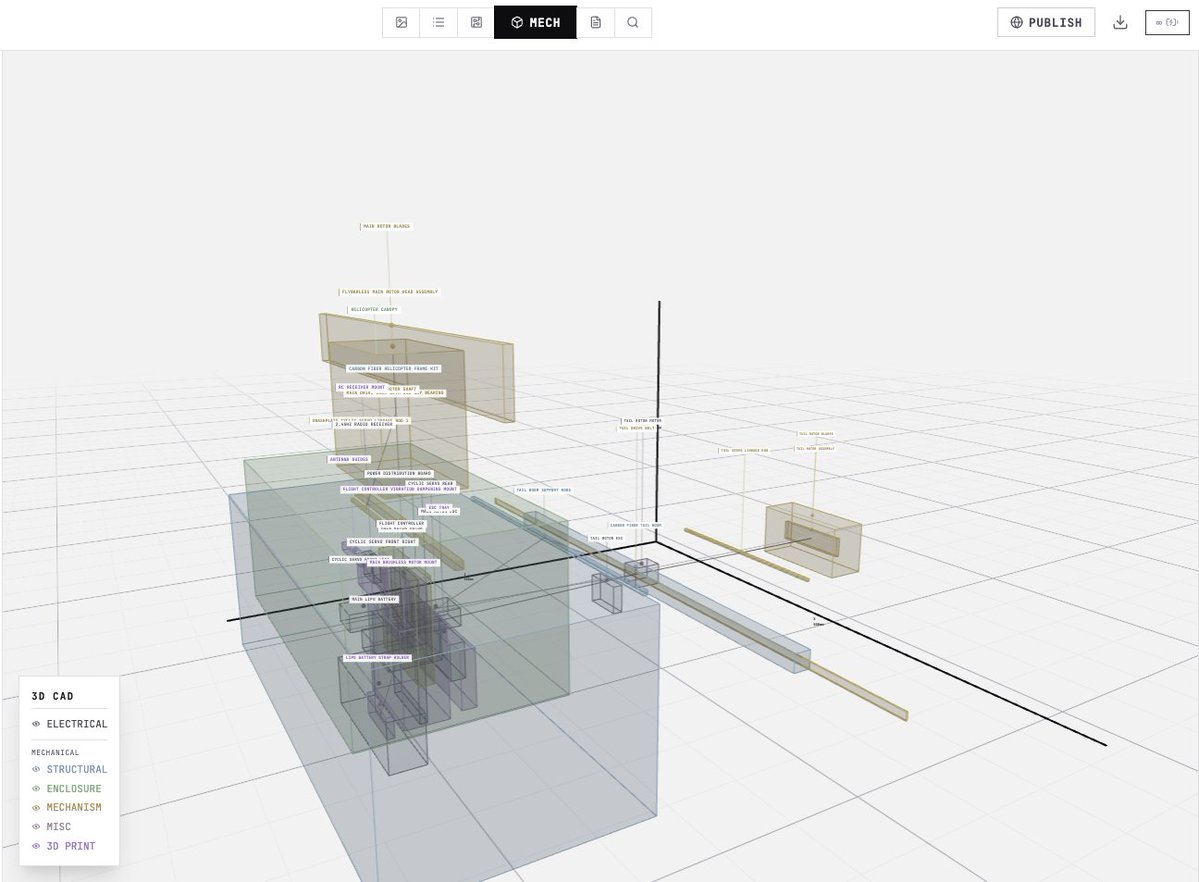Select the TAIL ROTOR ASSEMBLY label
Image resolution: width=1199 pixels, height=882 pixels.
click(x=815, y=449)
